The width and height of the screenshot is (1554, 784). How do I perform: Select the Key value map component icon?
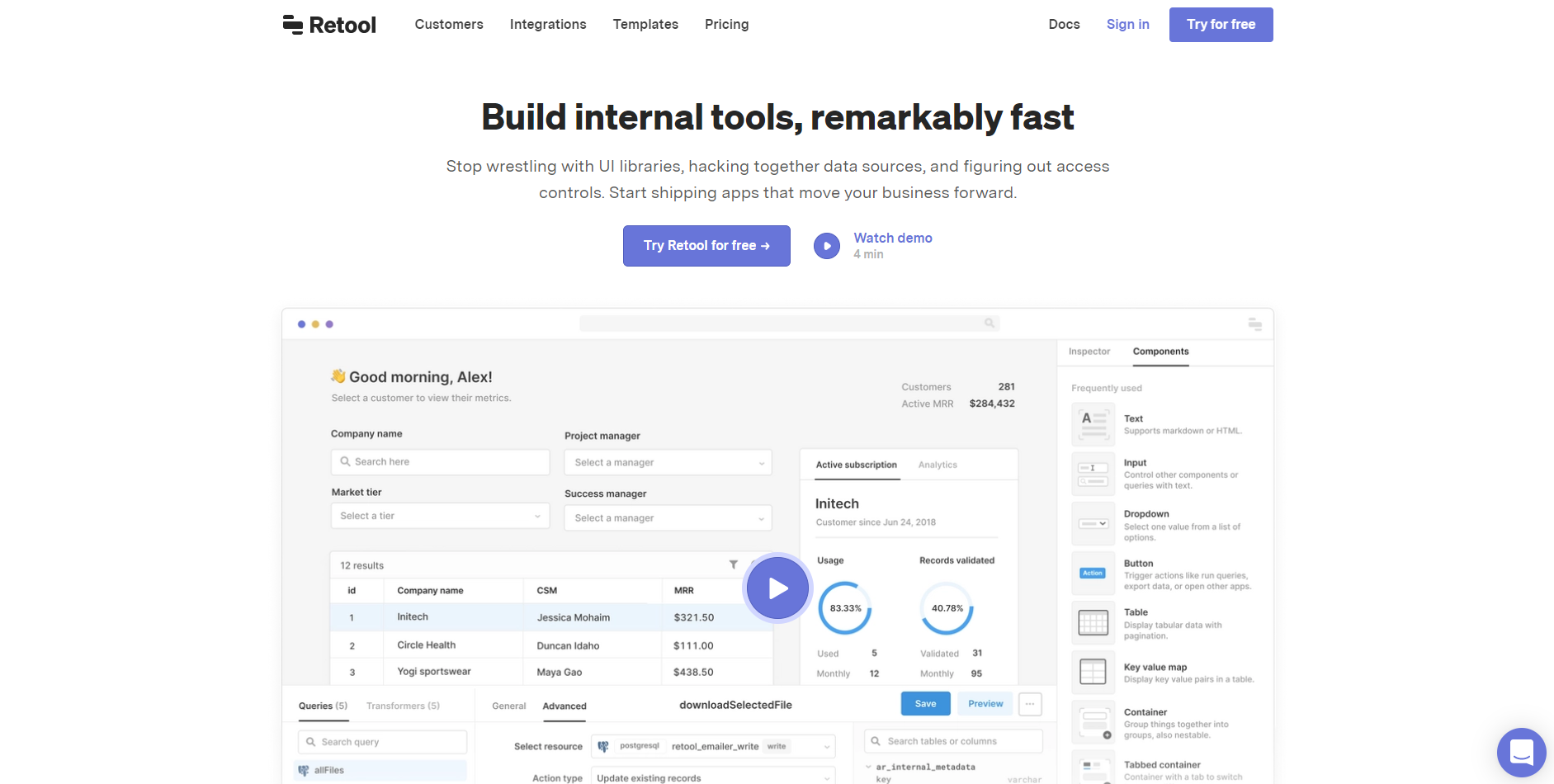(1093, 673)
